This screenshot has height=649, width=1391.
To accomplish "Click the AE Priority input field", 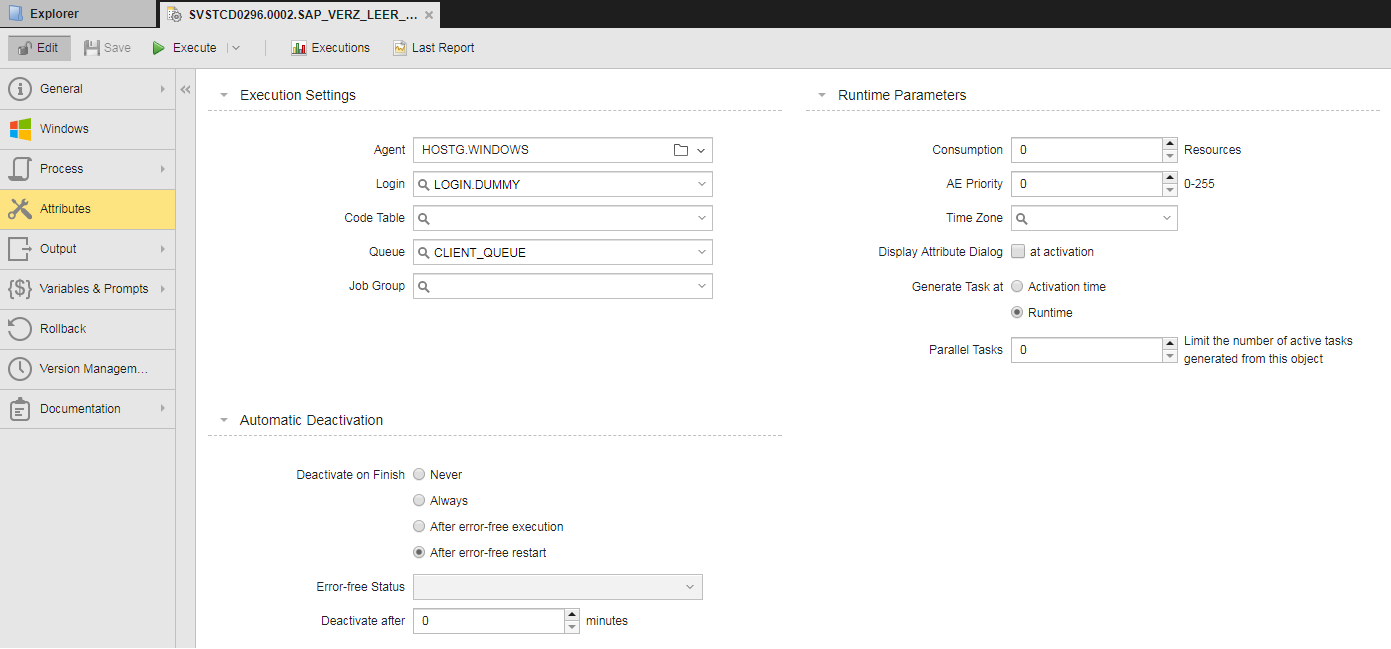I will pos(1086,184).
